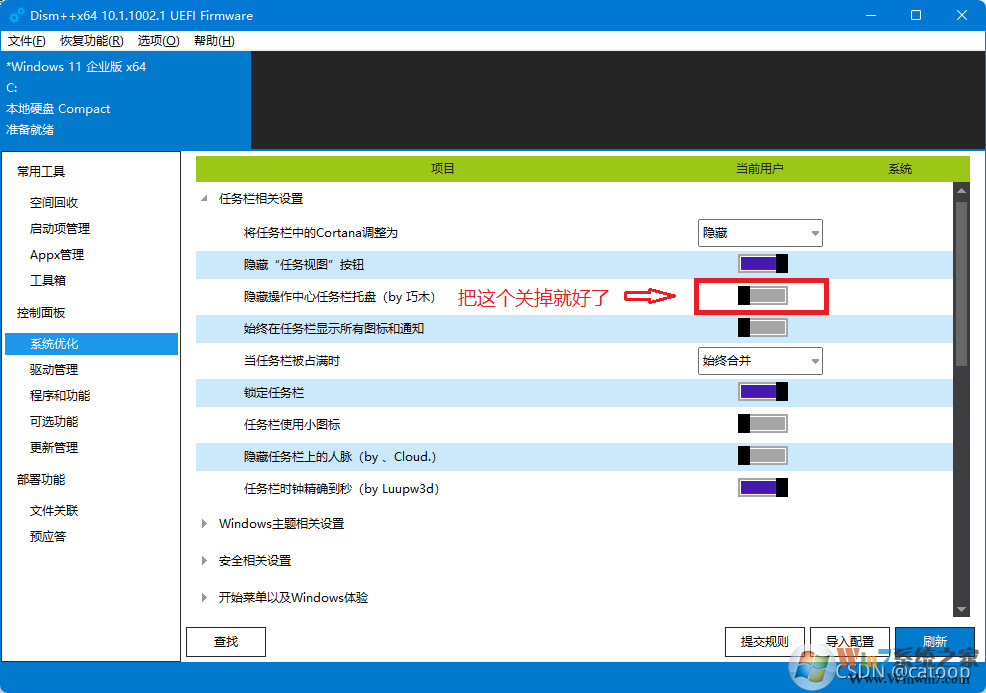986x693 pixels.
Task: Toggle 任务栏使用小图标 switch
Action: point(763,424)
